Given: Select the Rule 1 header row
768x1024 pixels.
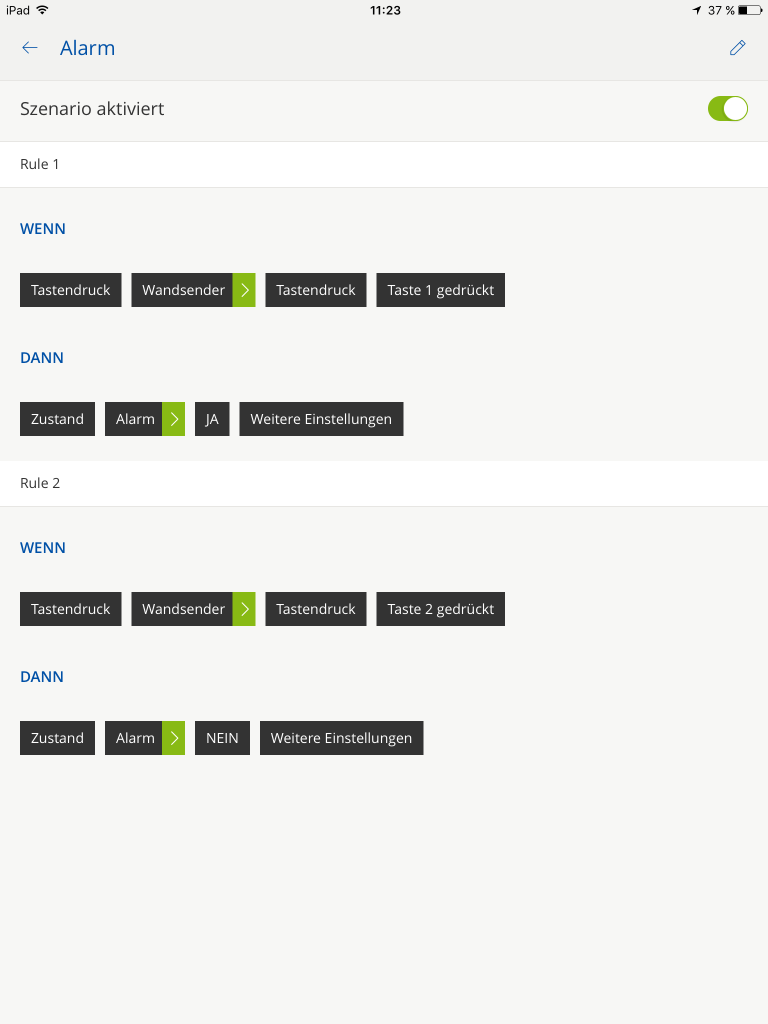Looking at the screenshot, I should click(x=384, y=164).
